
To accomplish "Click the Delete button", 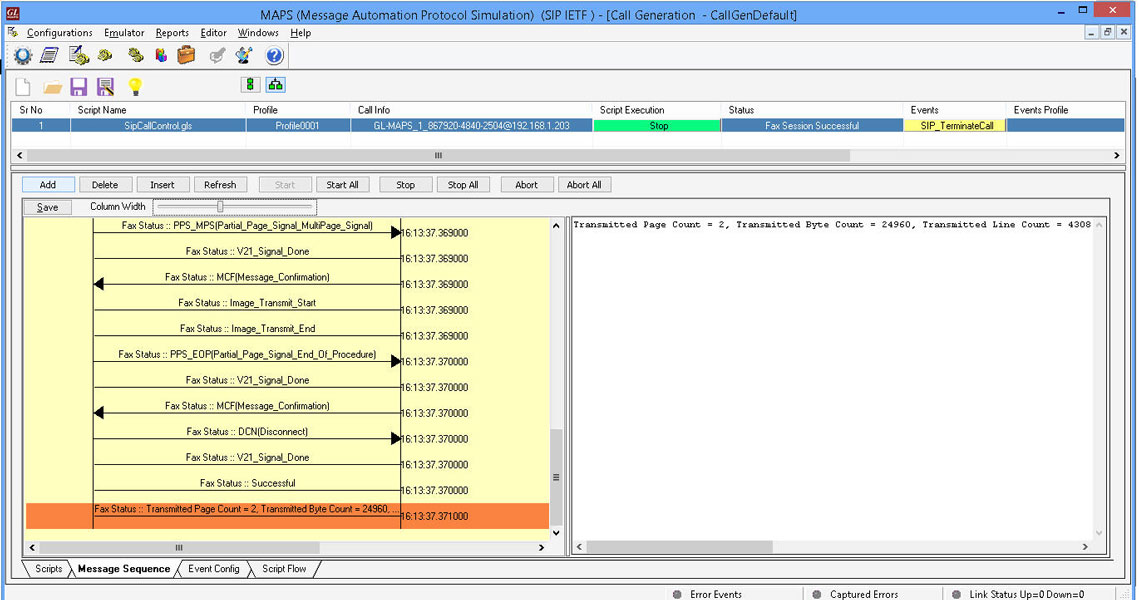I will [x=105, y=185].
